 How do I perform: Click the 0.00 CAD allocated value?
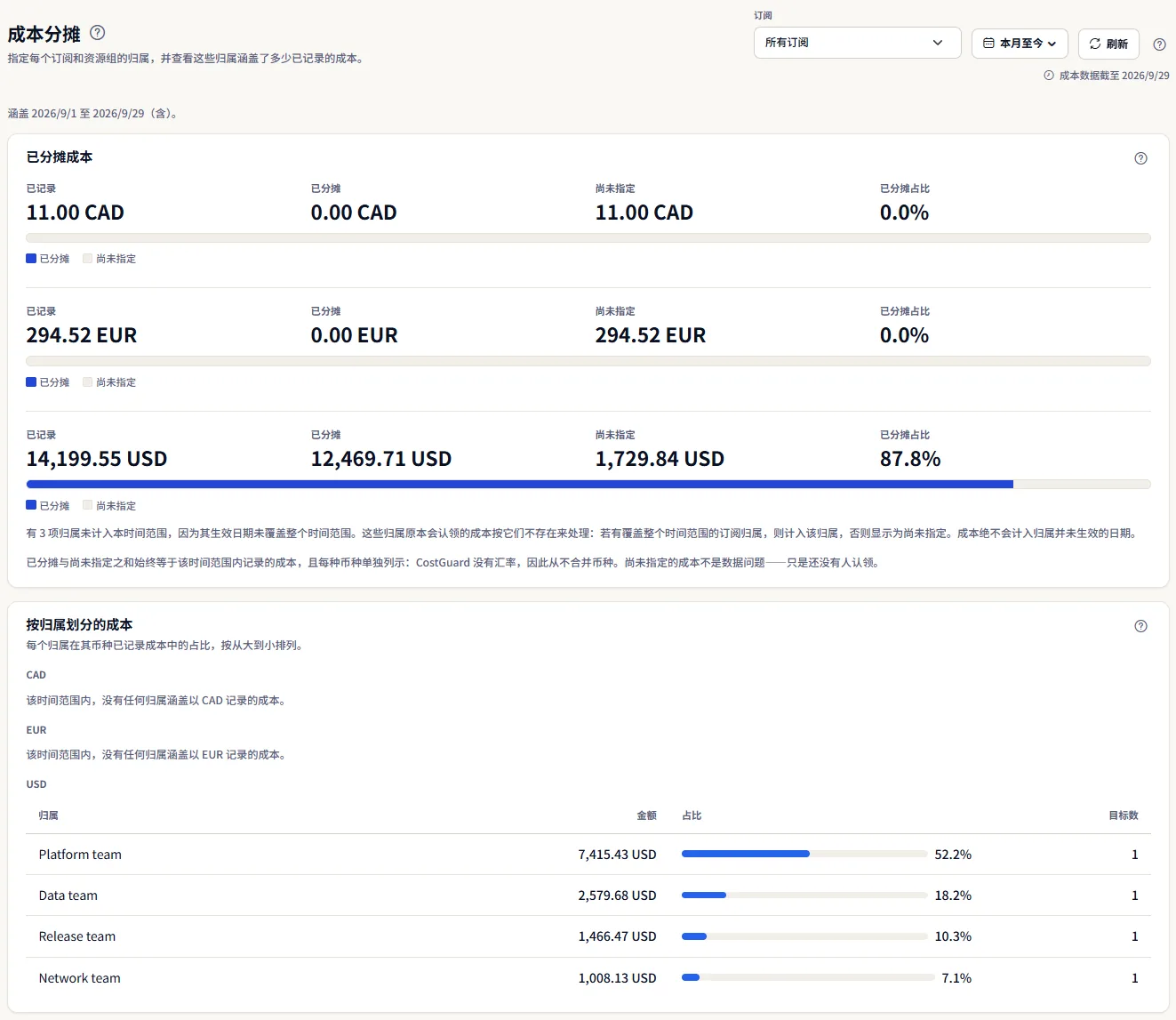click(354, 213)
